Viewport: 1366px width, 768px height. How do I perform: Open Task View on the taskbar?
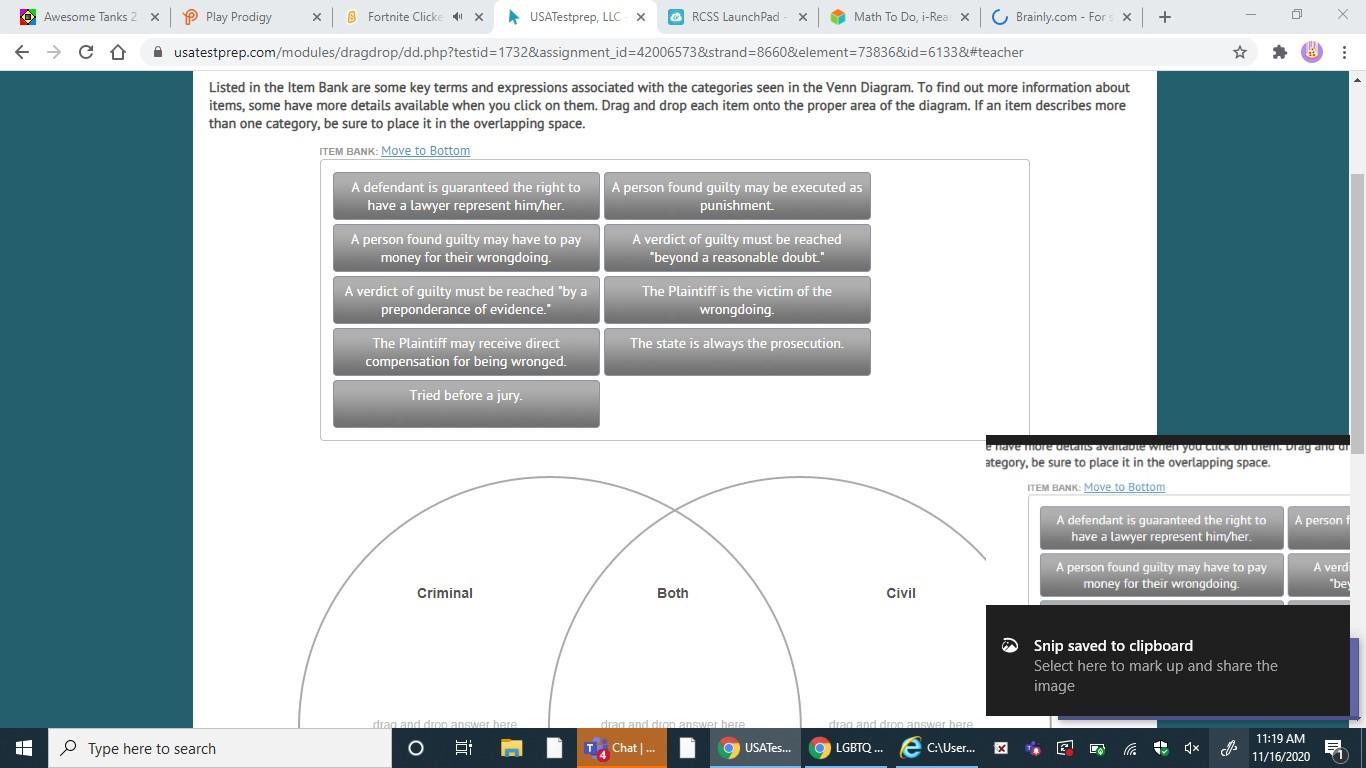pyautogui.click(x=463, y=748)
